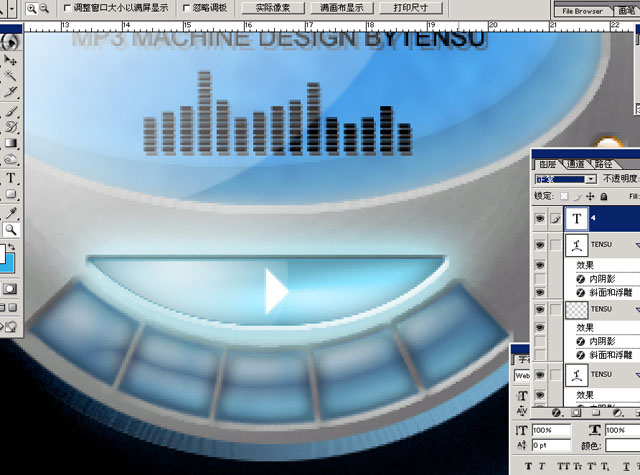Hide the third TENSU layer eye
640x475 pixels.
point(540,375)
